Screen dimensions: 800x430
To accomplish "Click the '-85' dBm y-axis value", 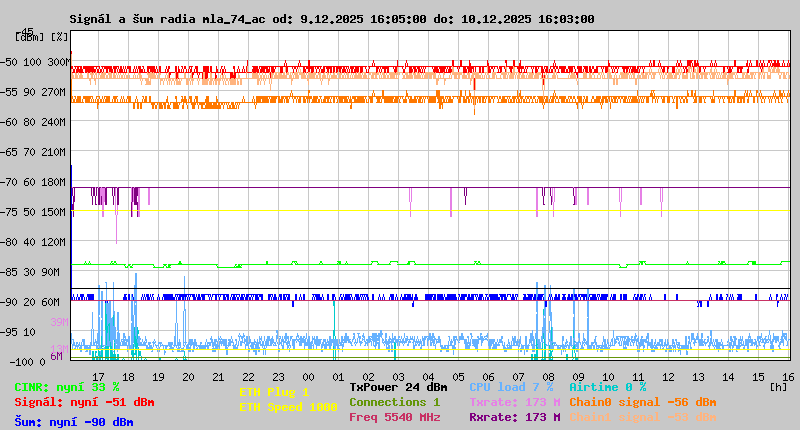I will click(8, 272).
